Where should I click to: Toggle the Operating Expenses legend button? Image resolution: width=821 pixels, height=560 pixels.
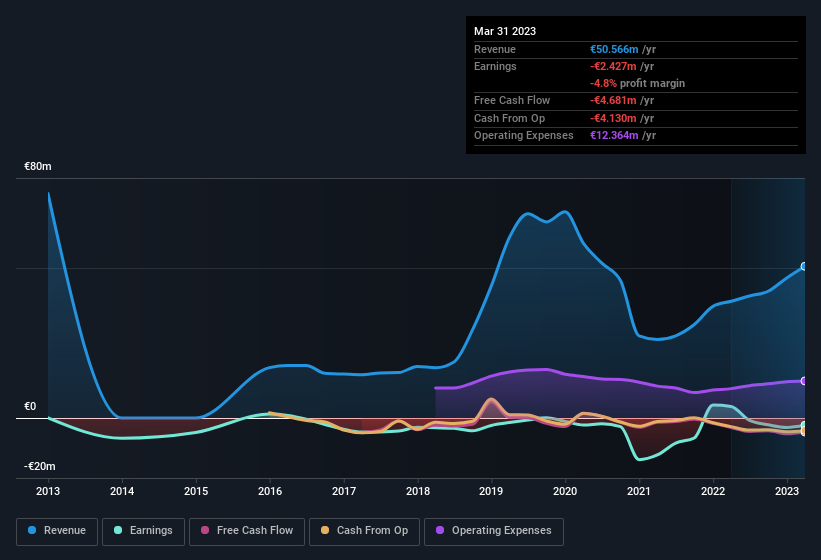point(493,531)
